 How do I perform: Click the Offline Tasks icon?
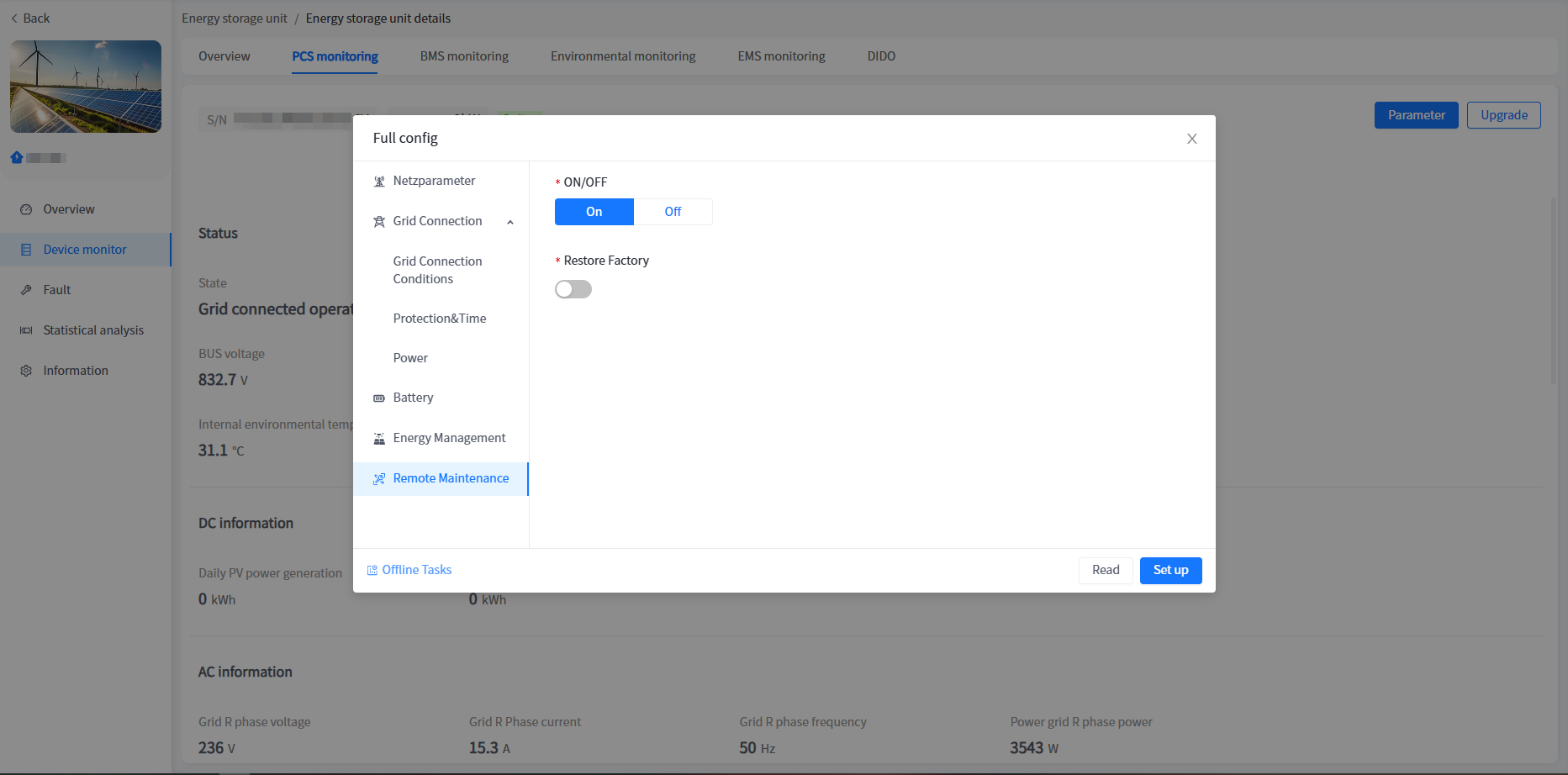pyautogui.click(x=372, y=571)
